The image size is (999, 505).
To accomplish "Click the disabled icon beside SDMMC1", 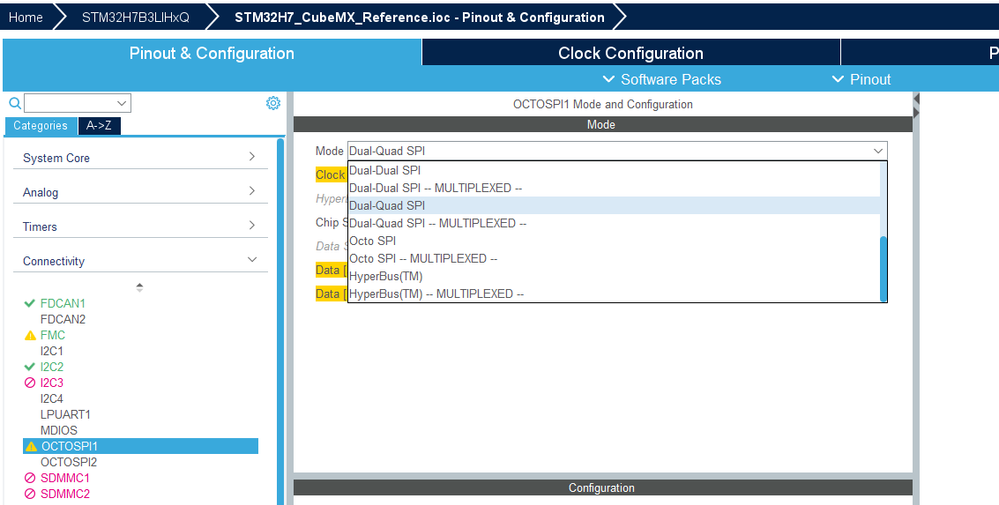I will click(x=29, y=478).
